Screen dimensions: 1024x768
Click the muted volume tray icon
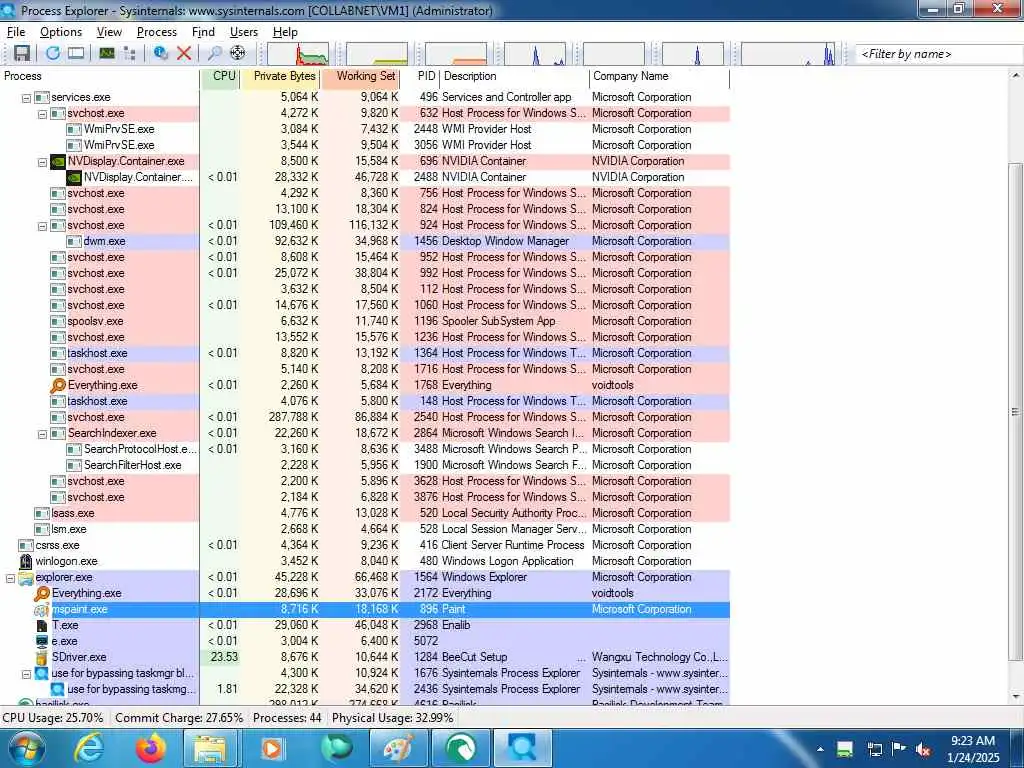(x=923, y=749)
